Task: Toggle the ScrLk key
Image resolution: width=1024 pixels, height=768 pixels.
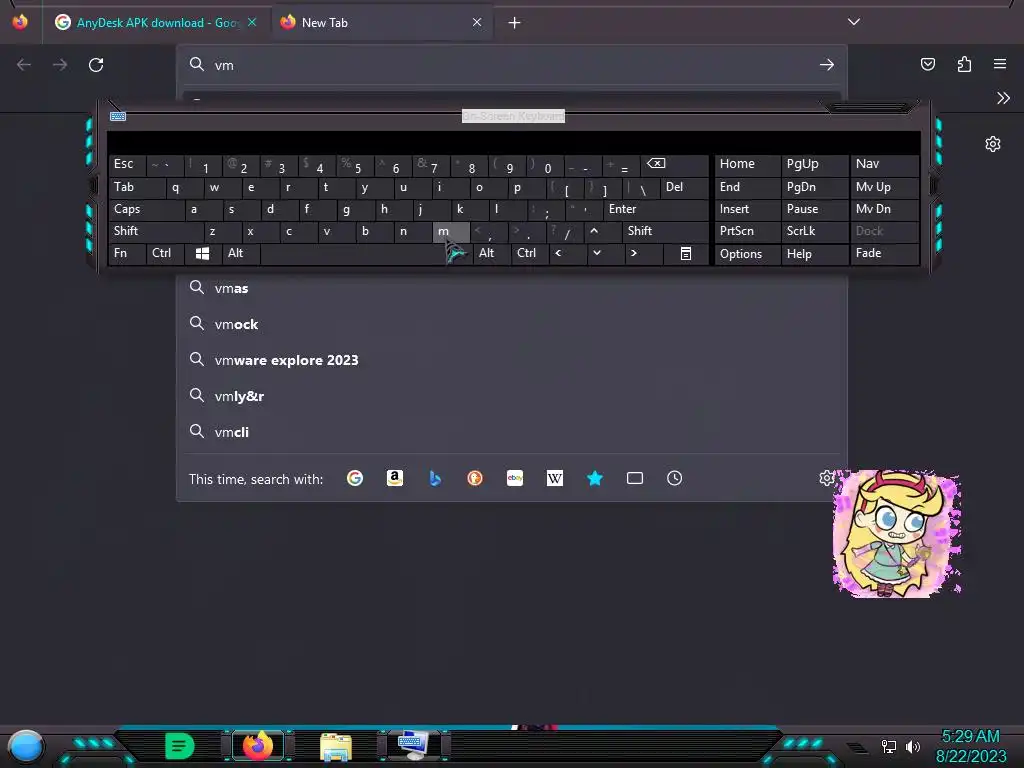Action: click(x=814, y=231)
